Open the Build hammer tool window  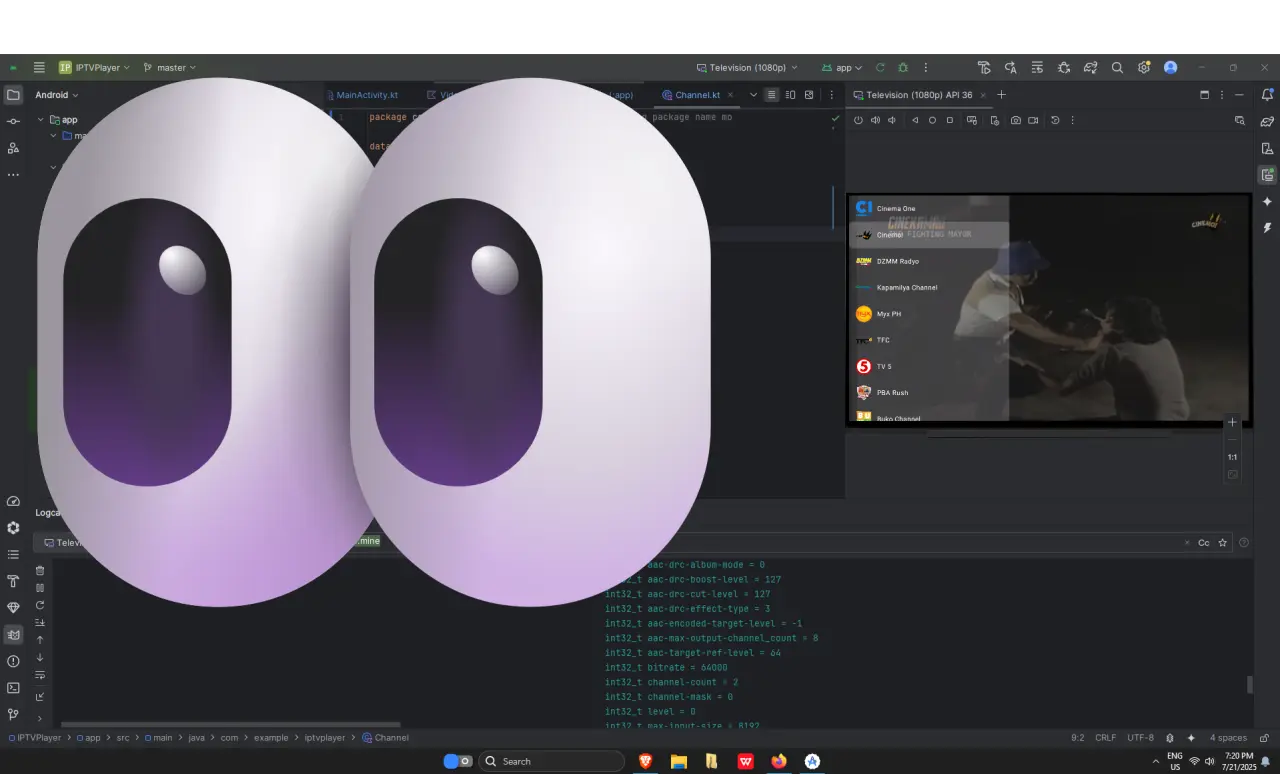13,581
